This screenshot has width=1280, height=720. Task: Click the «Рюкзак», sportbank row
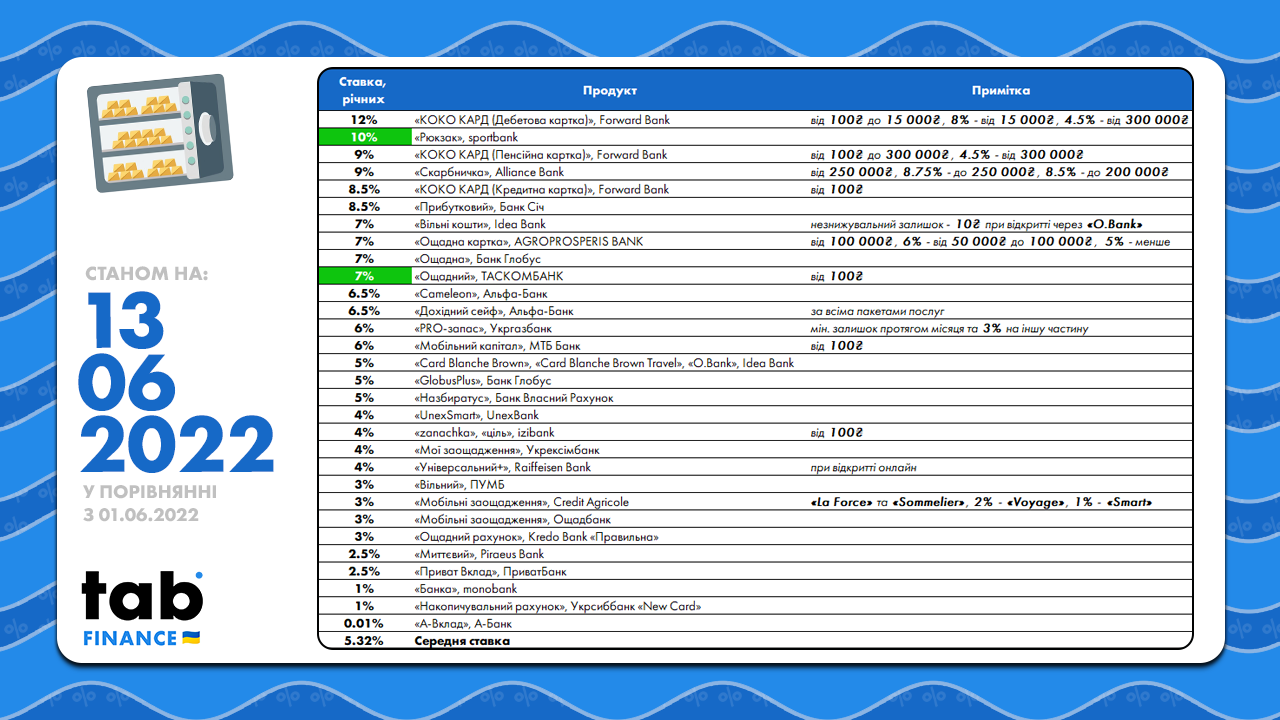(466, 137)
